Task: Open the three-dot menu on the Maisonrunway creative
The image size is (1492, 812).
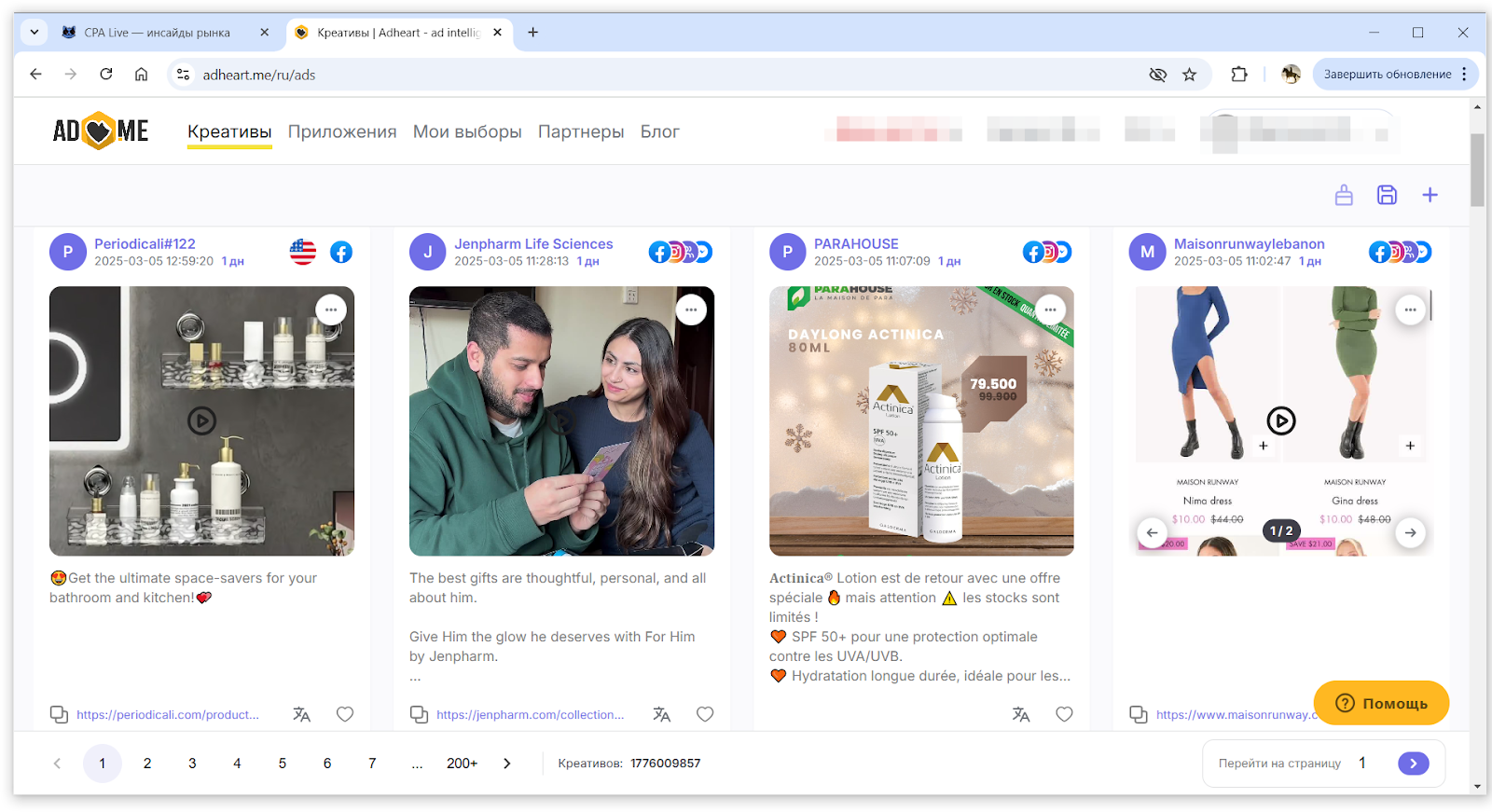Action: [1410, 310]
